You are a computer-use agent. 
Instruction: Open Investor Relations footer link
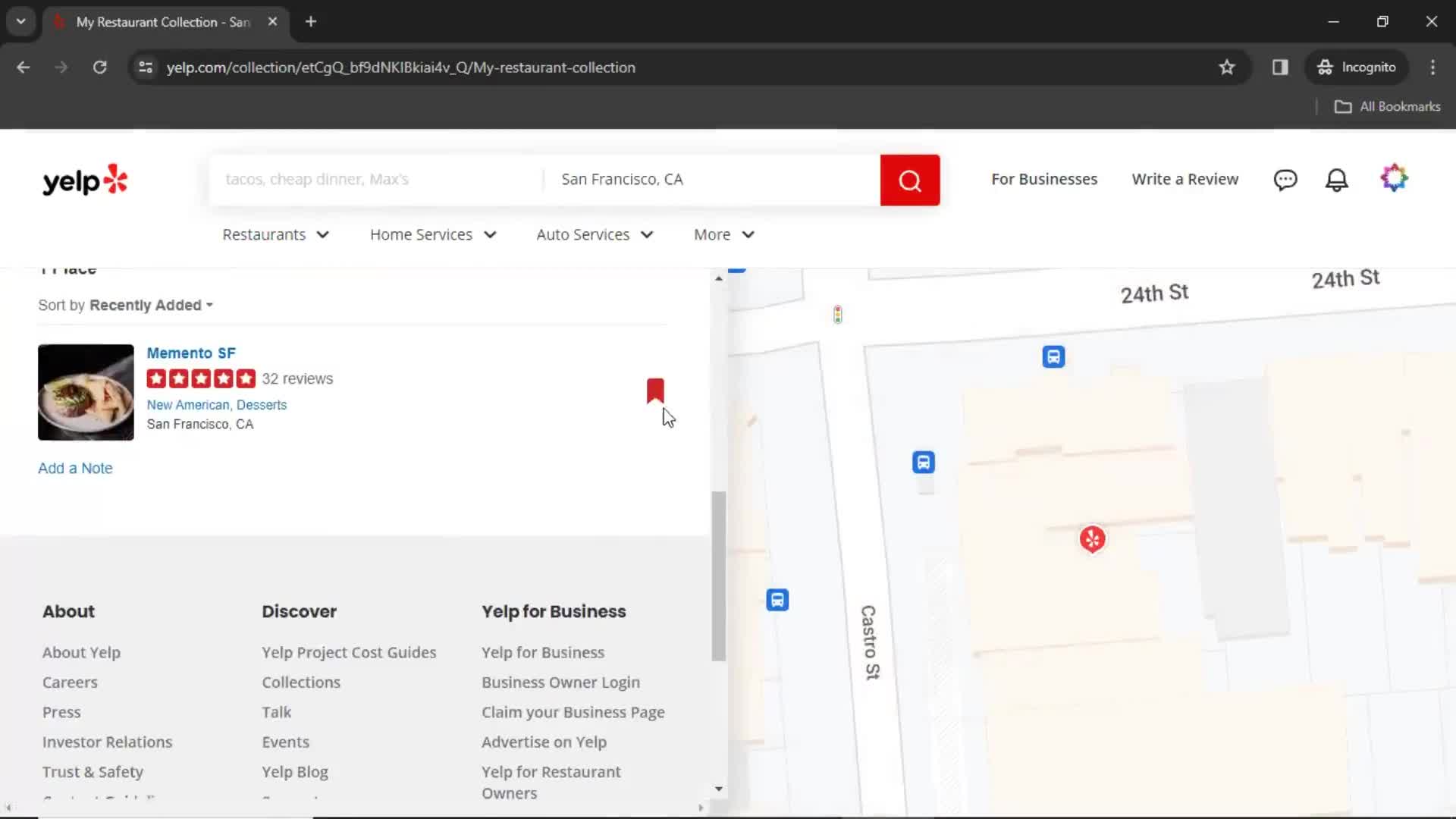click(107, 742)
